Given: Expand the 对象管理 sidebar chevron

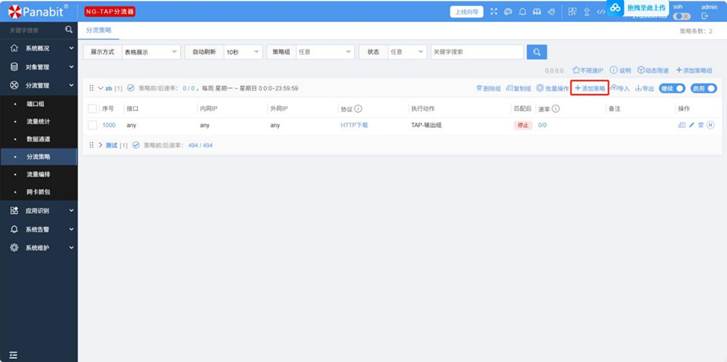Looking at the screenshot, I should 71,67.
